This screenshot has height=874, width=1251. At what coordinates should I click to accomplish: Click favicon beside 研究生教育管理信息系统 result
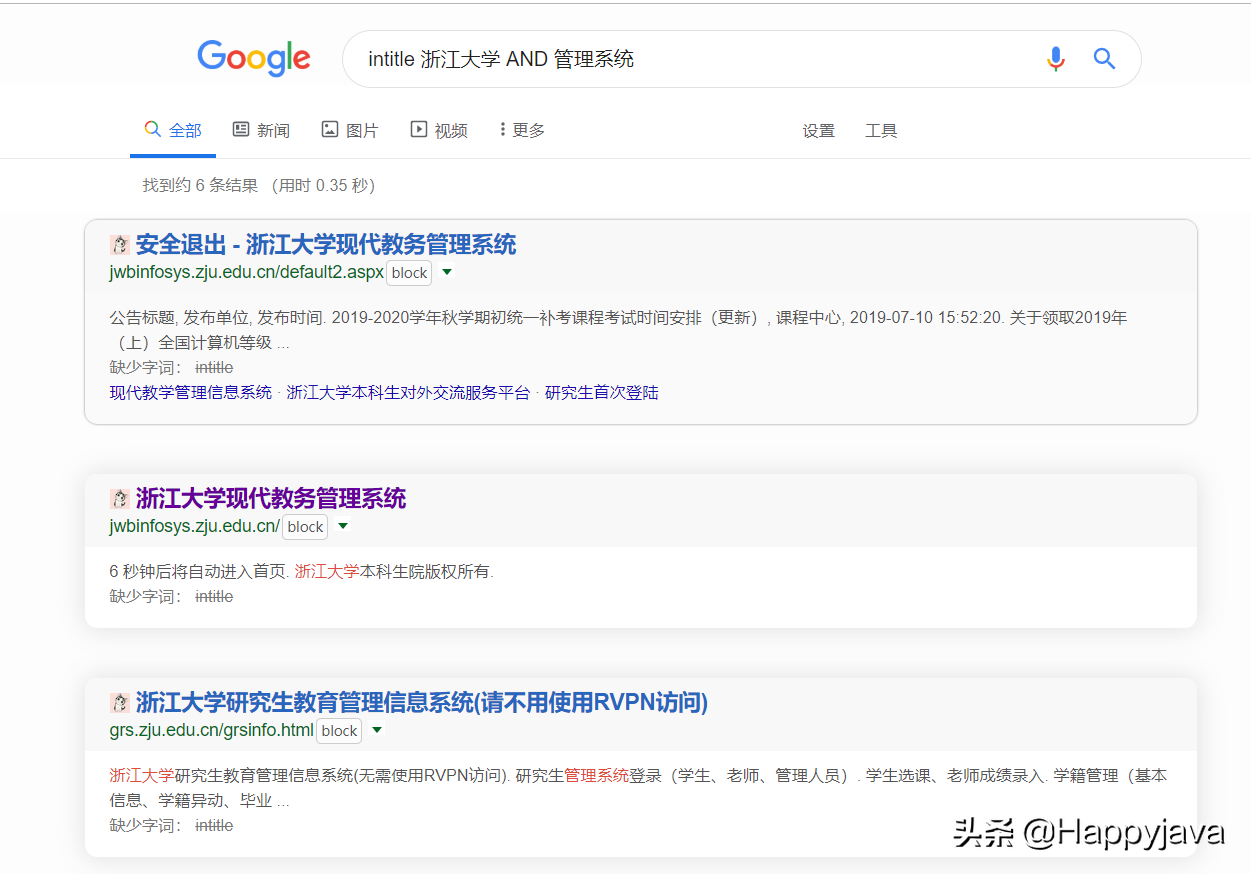(120, 703)
